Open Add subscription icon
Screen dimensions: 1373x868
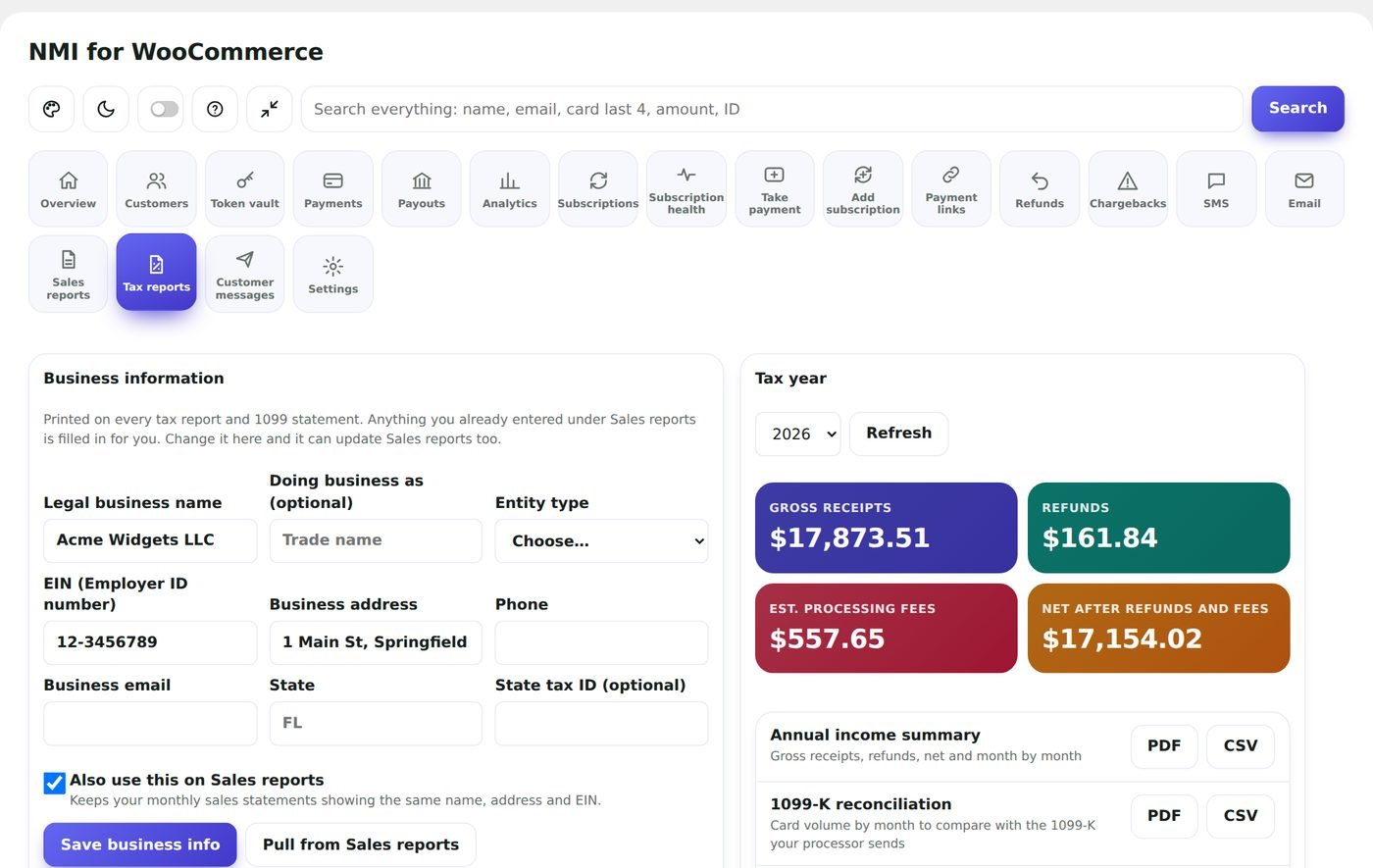863,189
